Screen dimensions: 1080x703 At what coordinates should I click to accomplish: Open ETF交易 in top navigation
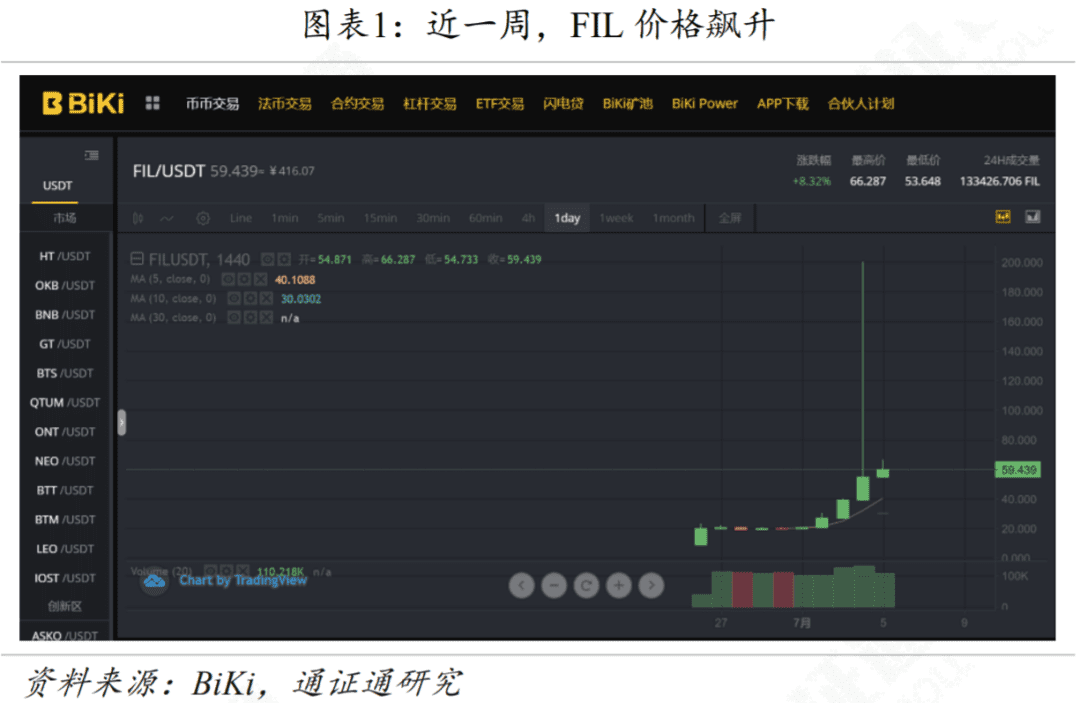(x=499, y=103)
